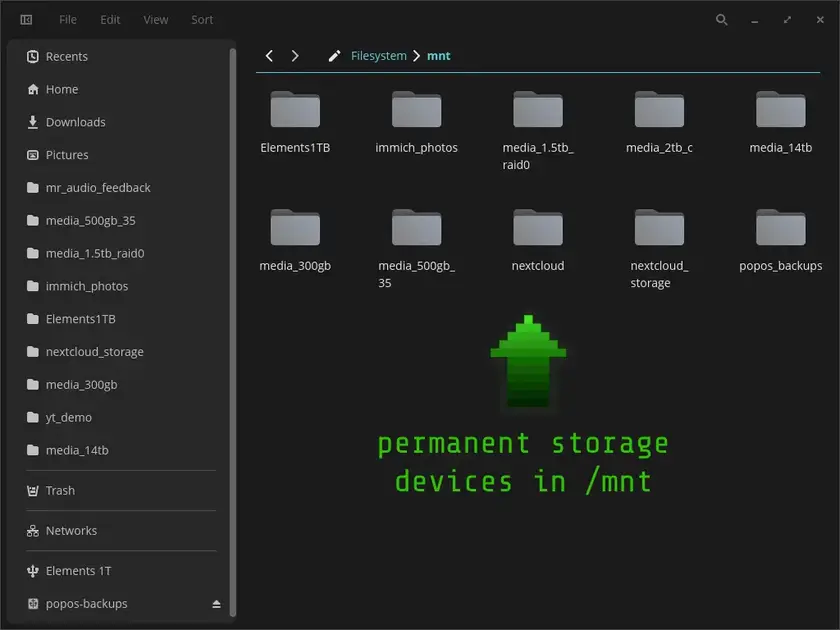Open the File menu
840x630 pixels.
[68, 20]
